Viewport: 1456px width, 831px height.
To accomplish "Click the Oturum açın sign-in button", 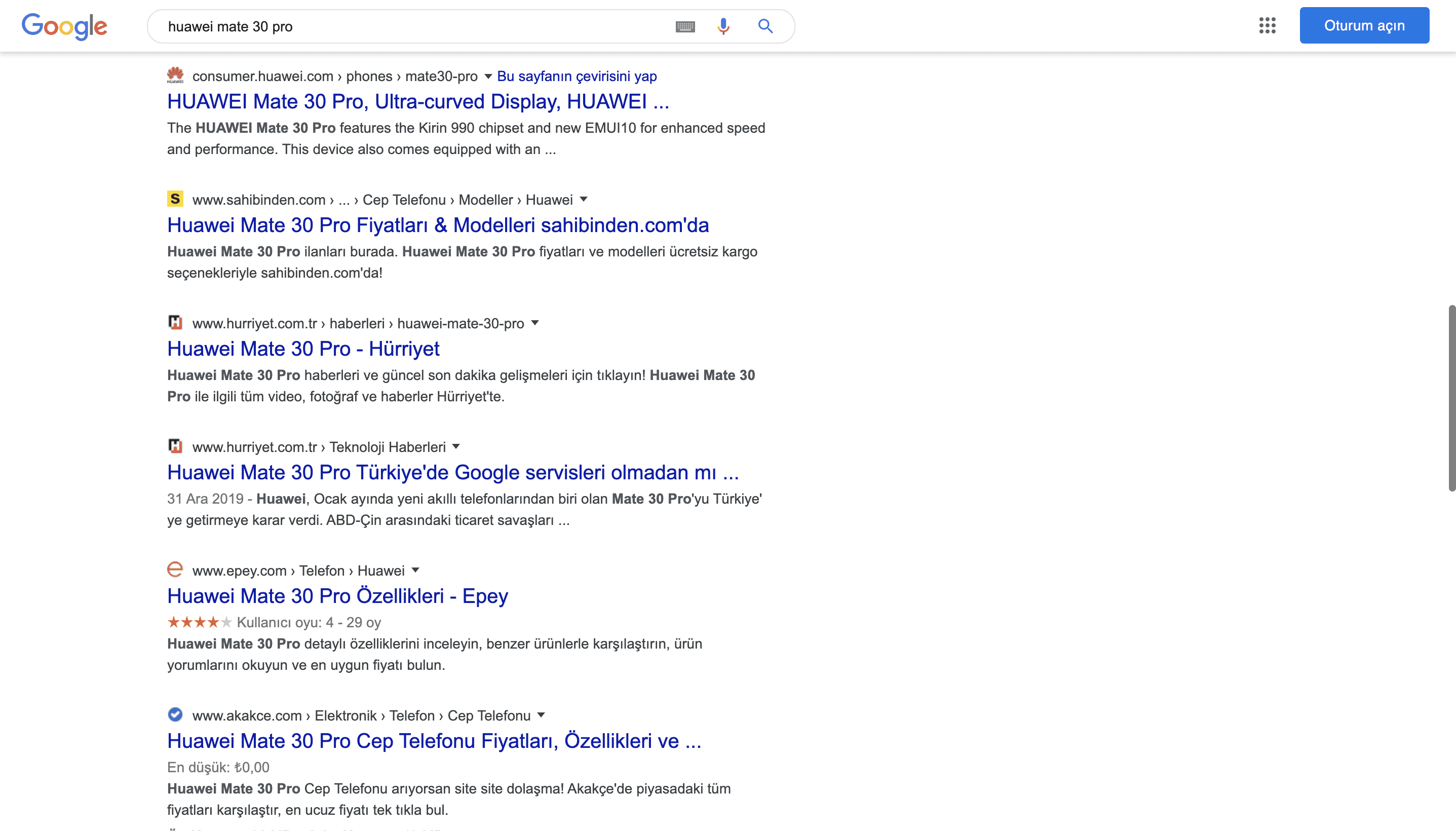I will [1364, 25].
